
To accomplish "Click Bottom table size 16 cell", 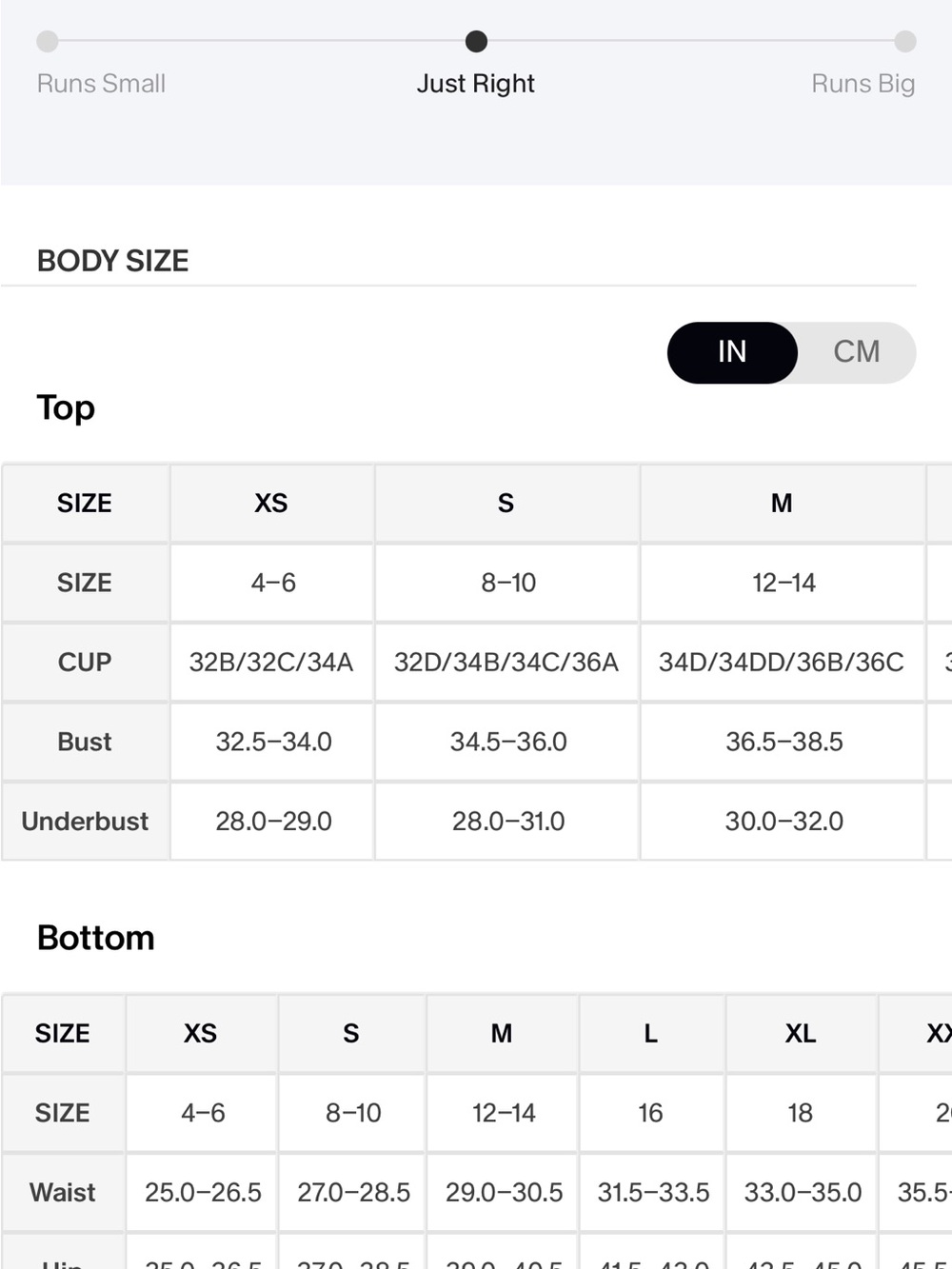I will point(651,1113).
